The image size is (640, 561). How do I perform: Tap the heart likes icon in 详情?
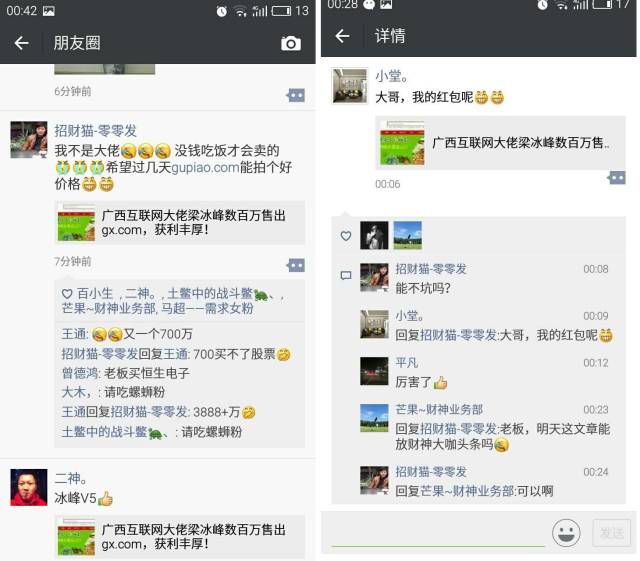tap(346, 236)
